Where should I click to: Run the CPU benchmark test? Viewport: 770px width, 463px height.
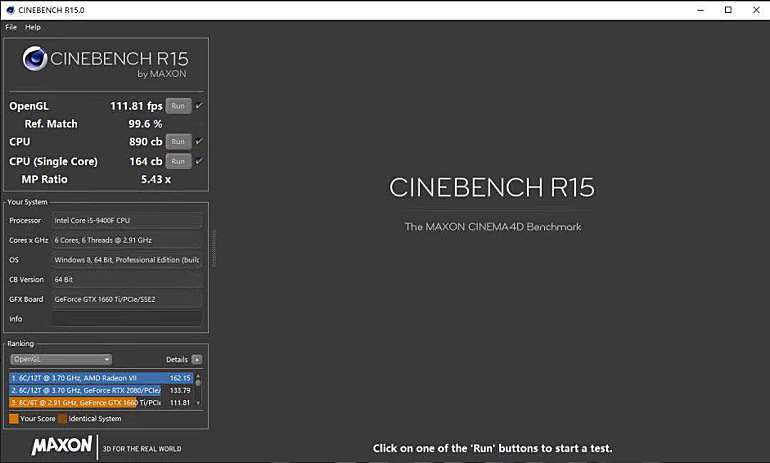pos(178,142)
